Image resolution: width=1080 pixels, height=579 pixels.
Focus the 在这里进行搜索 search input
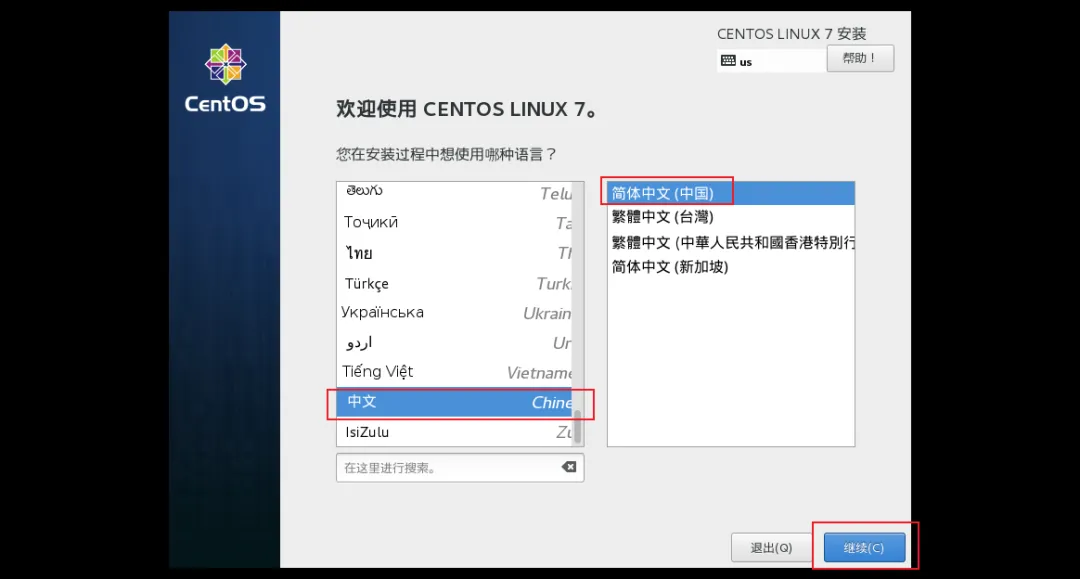[x=460, y=467]
